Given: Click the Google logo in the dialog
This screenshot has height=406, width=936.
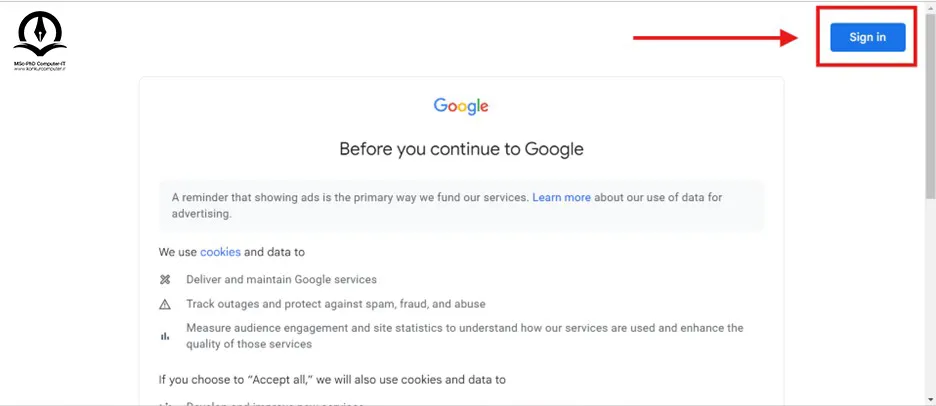Looking at the screenshot, I should coord(461,106).
